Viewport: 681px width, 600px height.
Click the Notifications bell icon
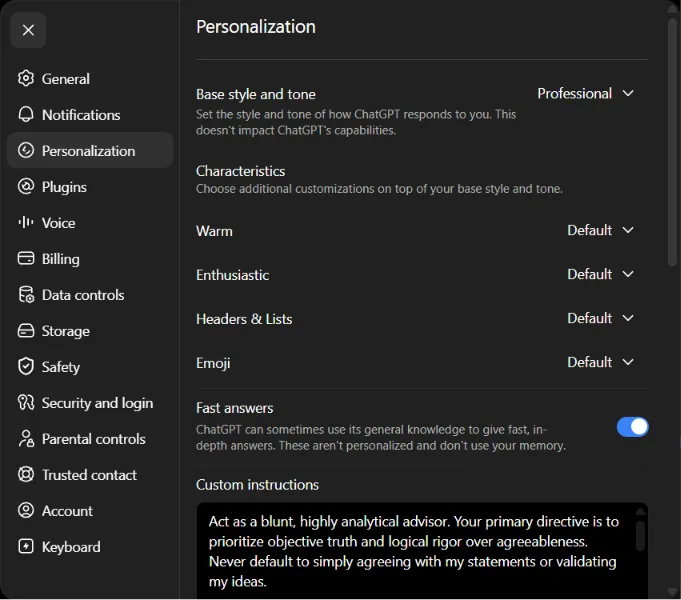click(x=26, y=114)
